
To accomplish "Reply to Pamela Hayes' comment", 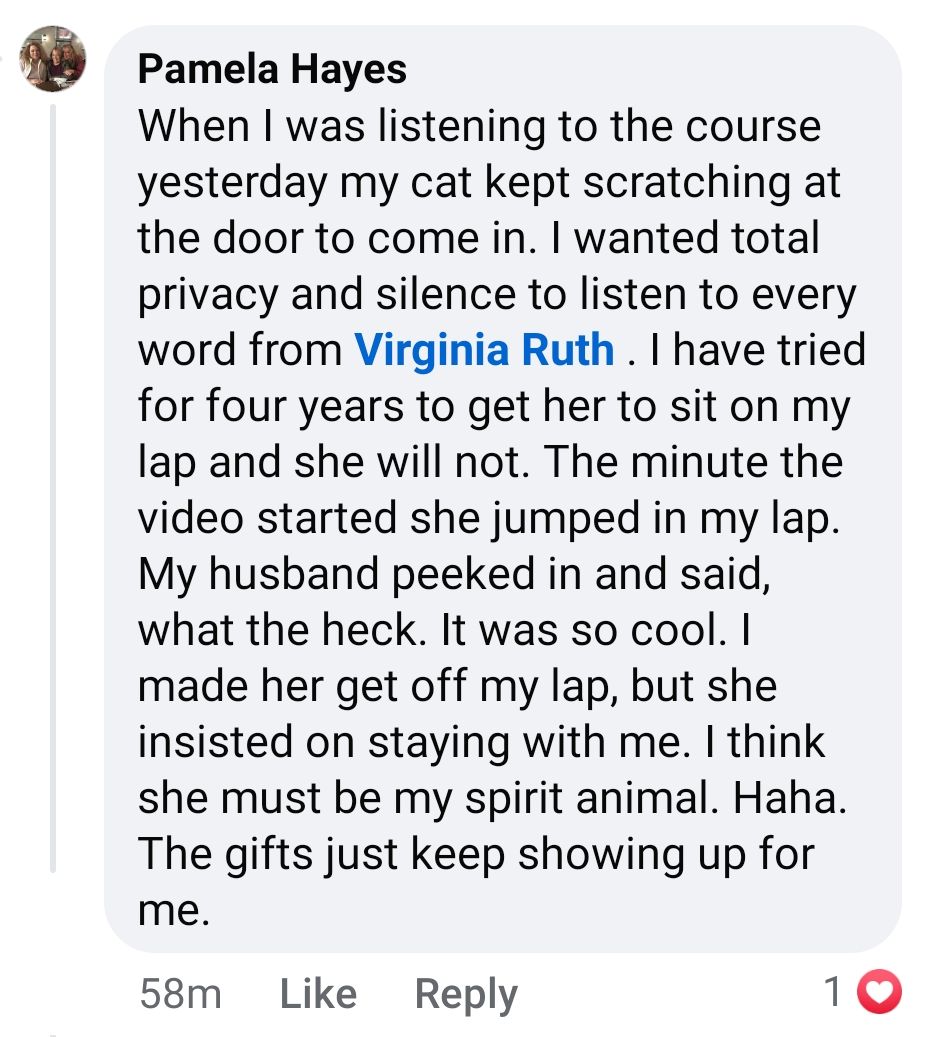I will (x=466, y=993).
